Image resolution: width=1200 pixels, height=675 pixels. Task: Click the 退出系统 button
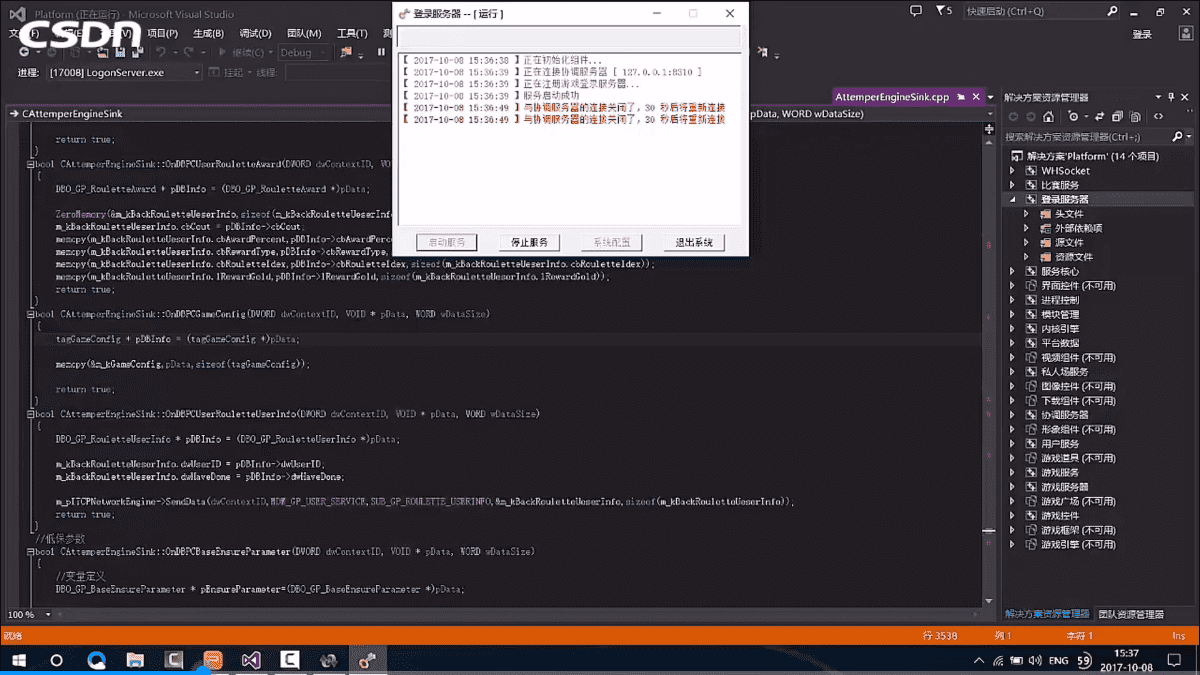[694, 242]
